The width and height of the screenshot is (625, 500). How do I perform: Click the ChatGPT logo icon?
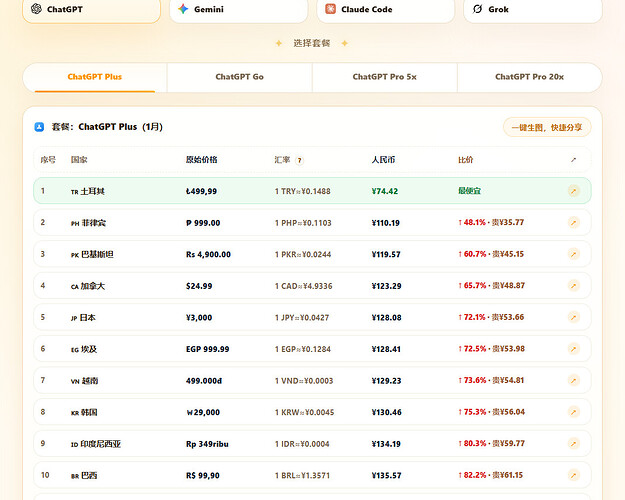36,9
